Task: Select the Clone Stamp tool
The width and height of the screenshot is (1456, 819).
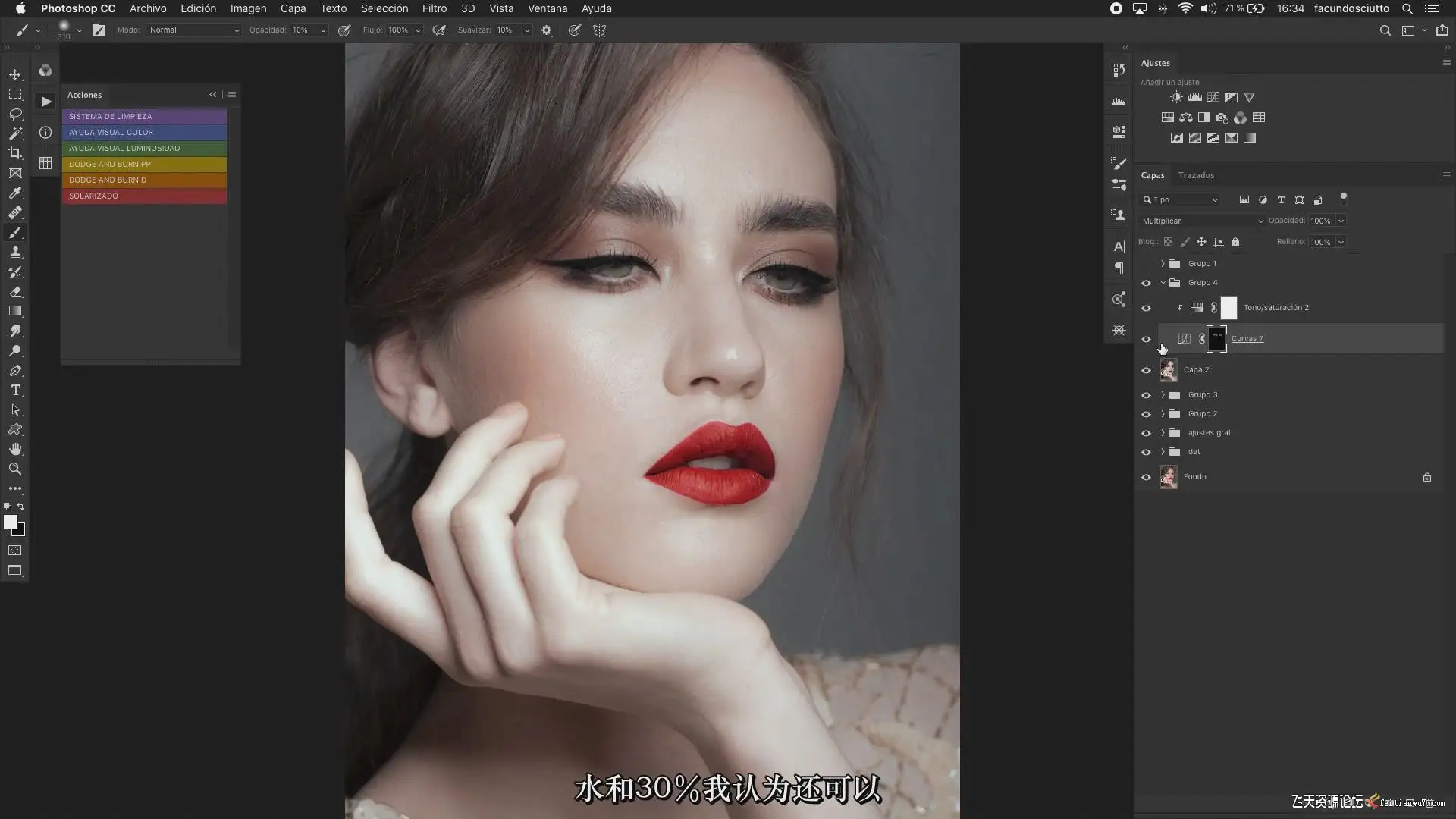Action: click(15, 252)
